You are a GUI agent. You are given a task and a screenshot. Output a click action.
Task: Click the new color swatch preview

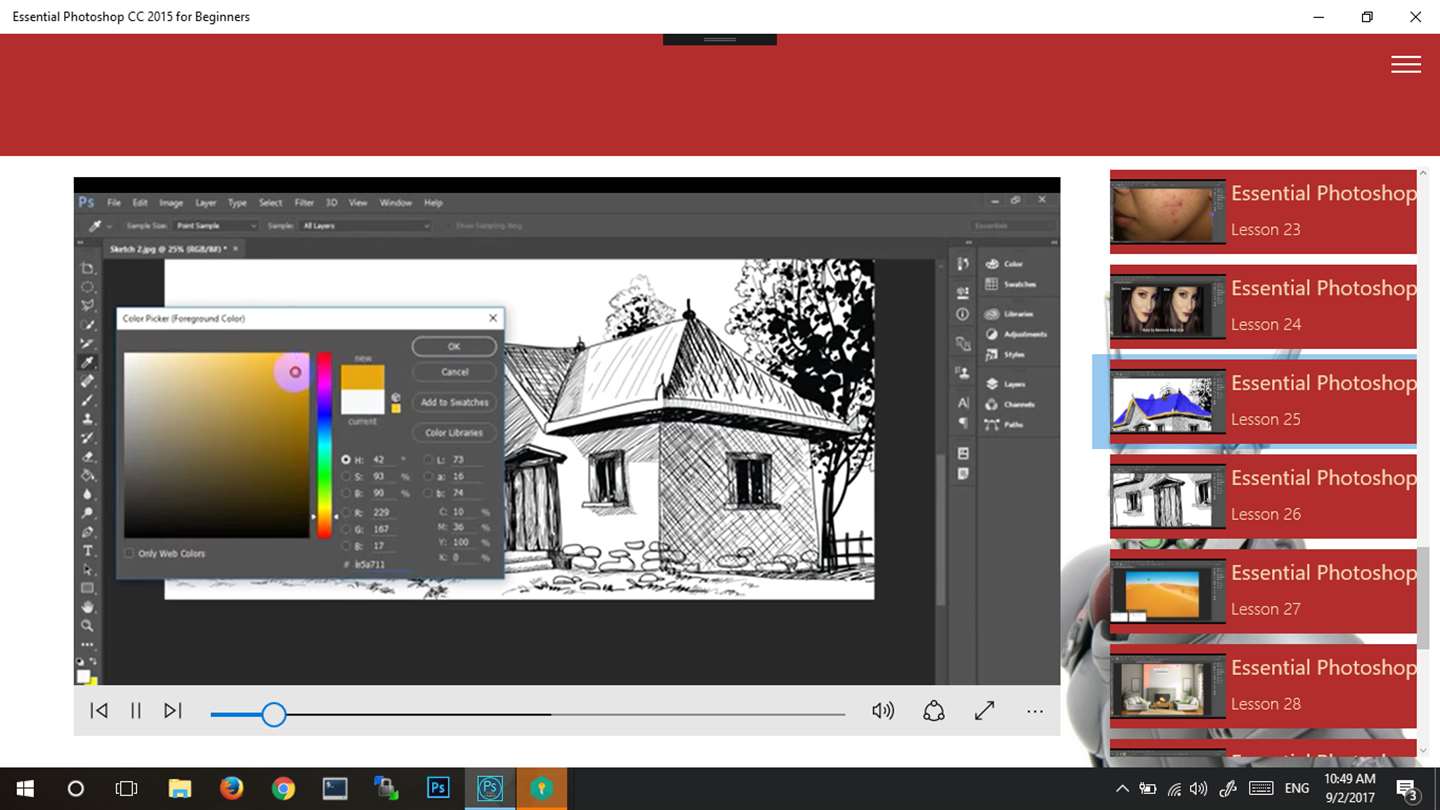(363, 377)
